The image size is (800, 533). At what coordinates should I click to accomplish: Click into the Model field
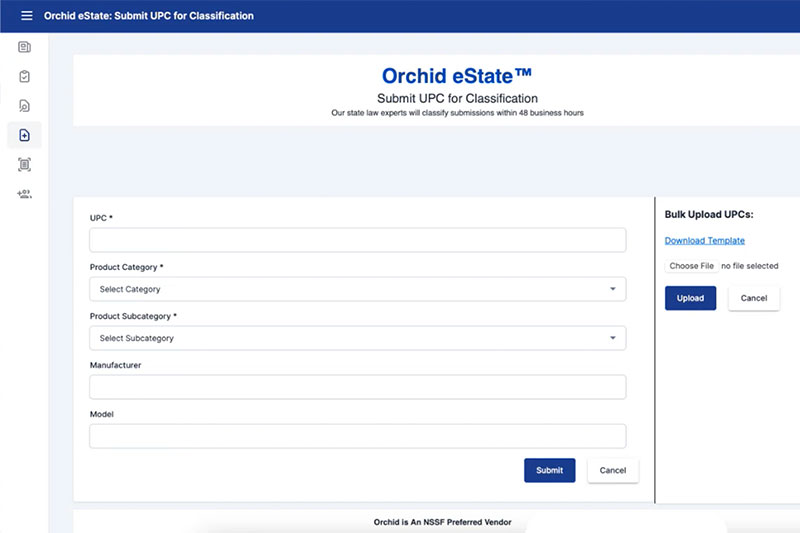coord(358,436)
